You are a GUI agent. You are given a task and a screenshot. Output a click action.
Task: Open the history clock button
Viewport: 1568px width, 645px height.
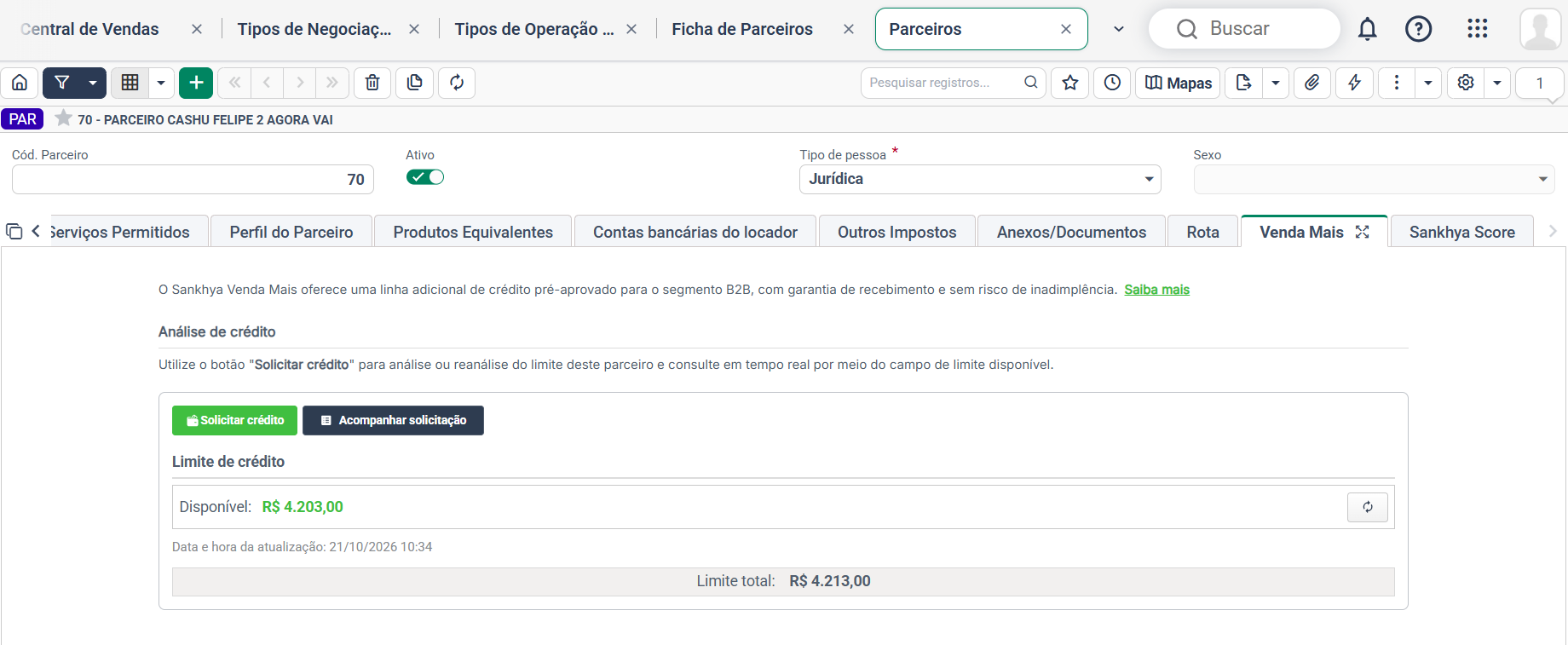click(1112, 83)
